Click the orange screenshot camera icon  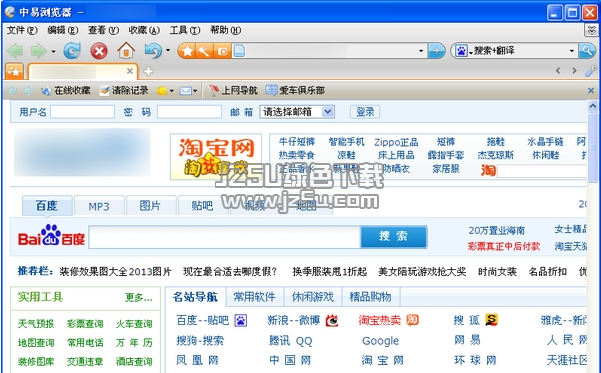click(x=222, y=51)
